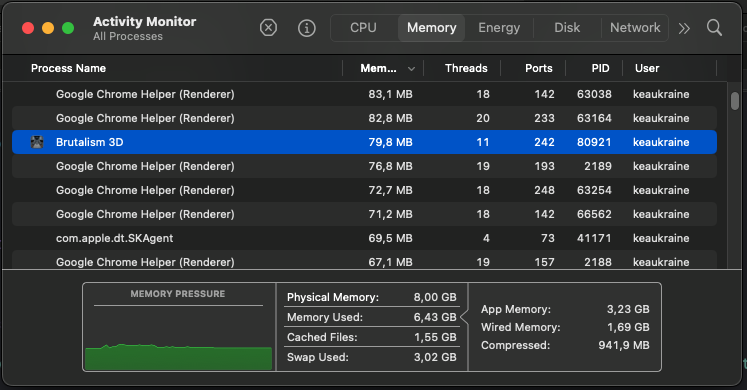Click the 69,5 MB memory value

tap(390, 238)
